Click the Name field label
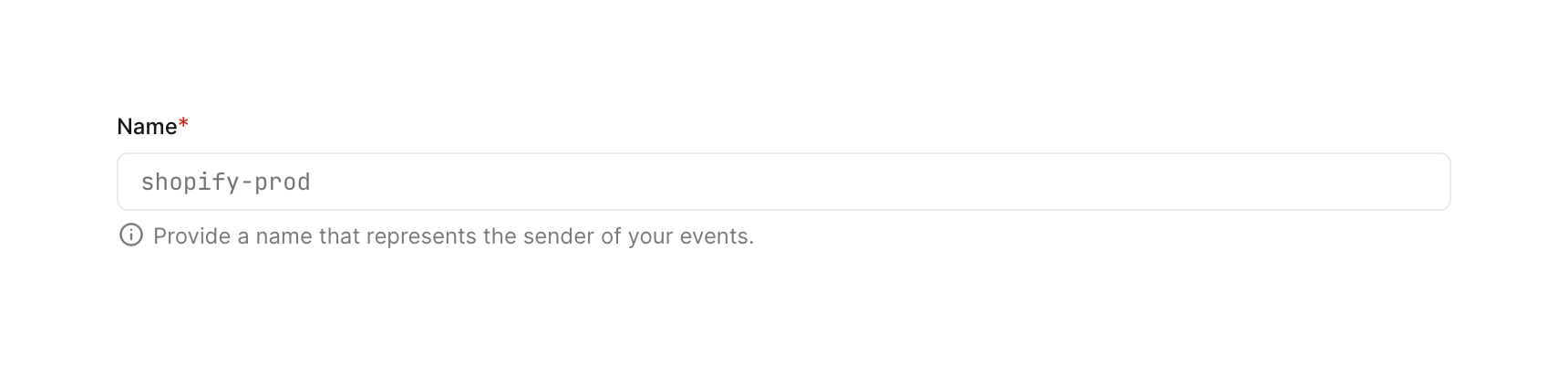Screen dimensions: 1568x365 coord(147,127)
